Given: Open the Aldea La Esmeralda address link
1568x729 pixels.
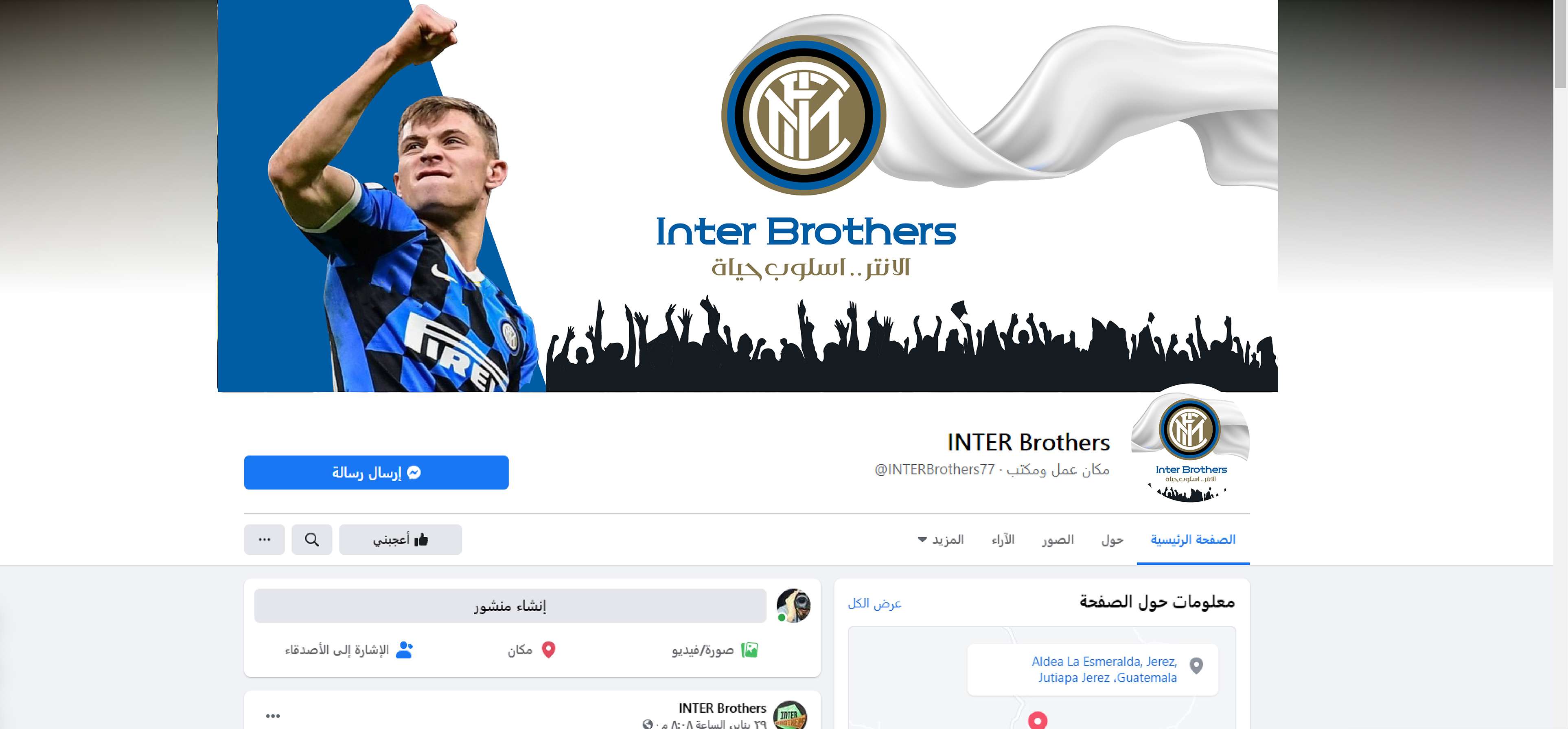Looking at the screenshot, I should (x=1105, y=669).
